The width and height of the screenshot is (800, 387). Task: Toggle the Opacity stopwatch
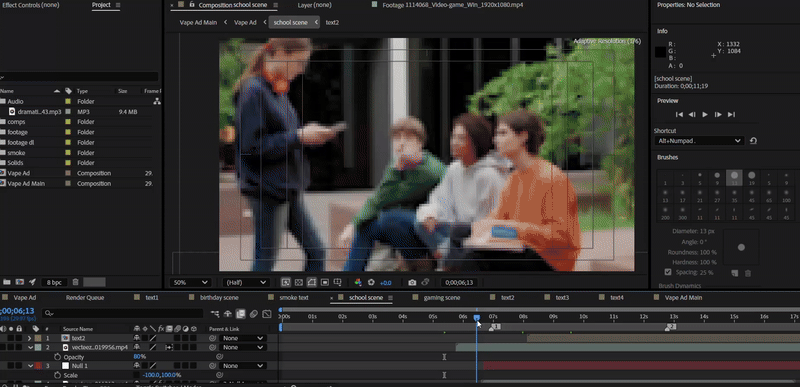[x=57, y=357]
